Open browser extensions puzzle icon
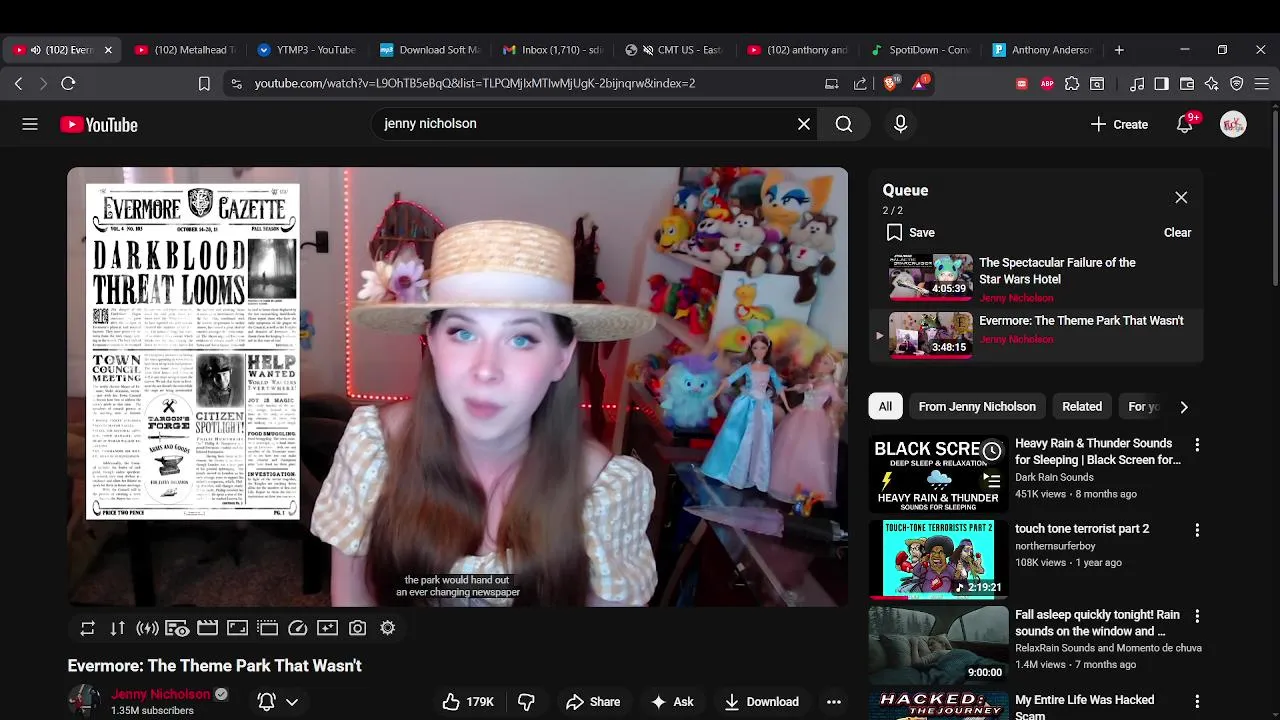 1072,84
